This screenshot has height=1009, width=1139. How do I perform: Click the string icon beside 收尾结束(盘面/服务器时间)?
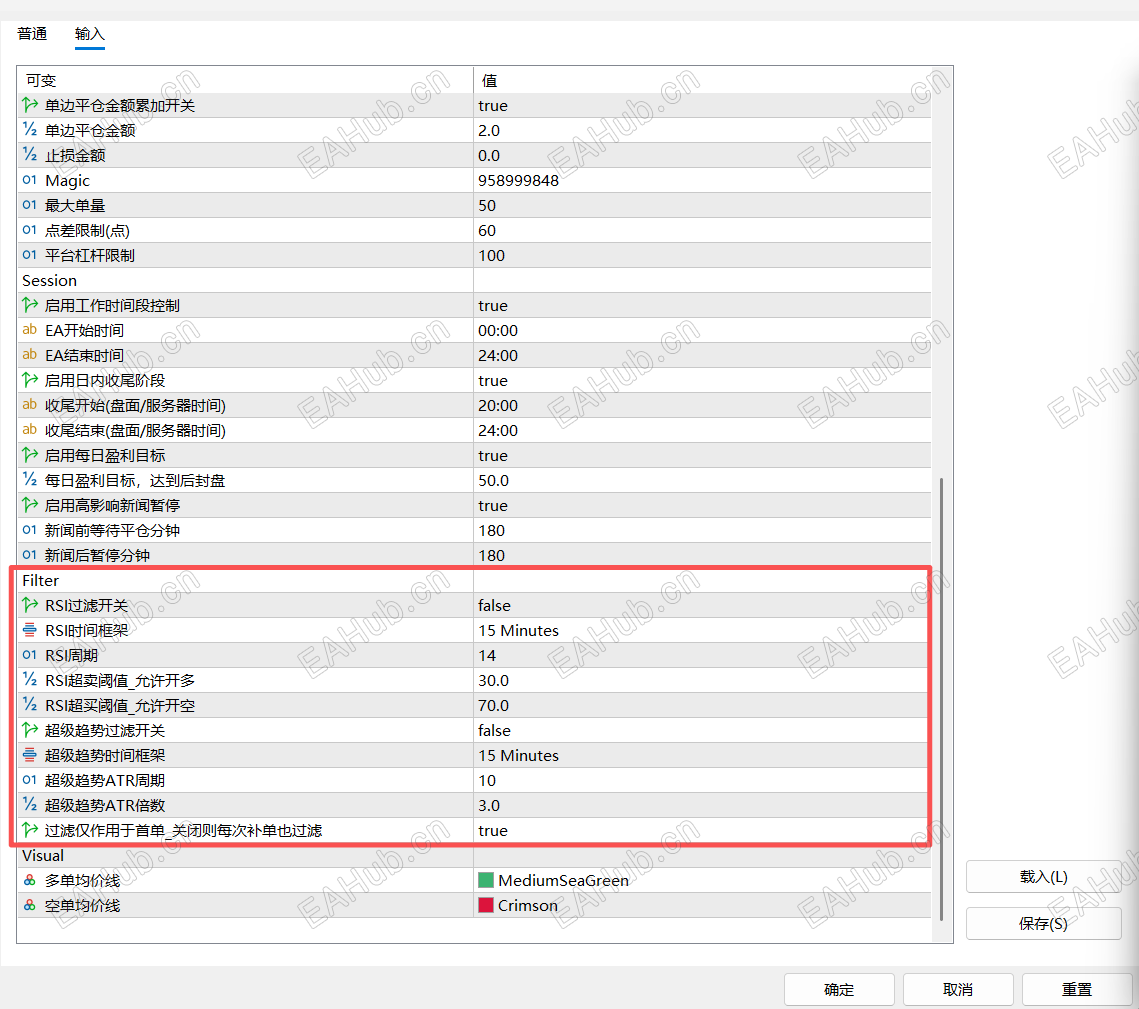pos(30,430)
